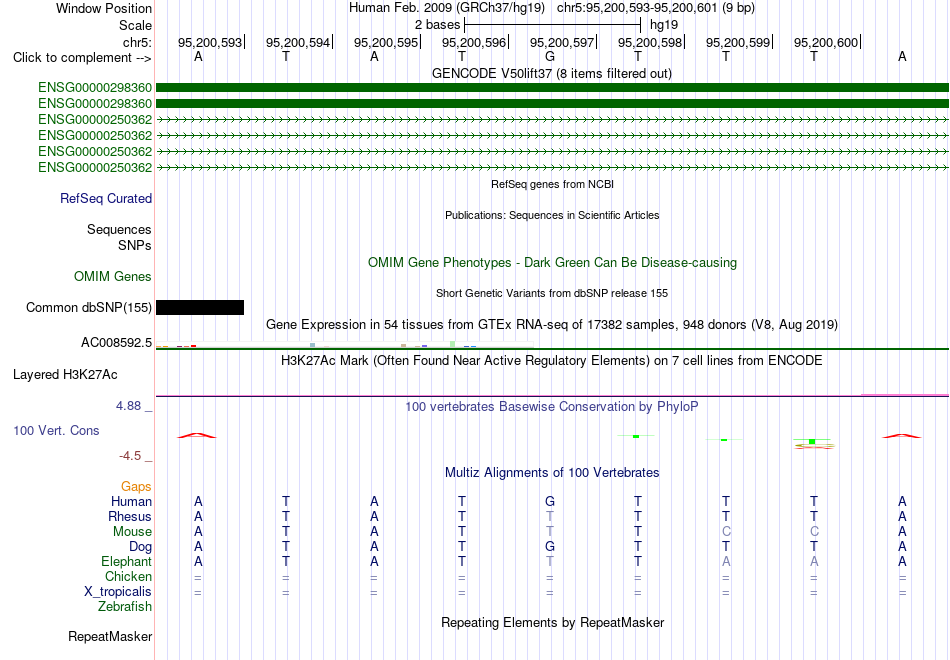This screenshot has height=660, width=950.
Task: Select the Human species row label
Action: pyautogui.click(x=131, y=501)
